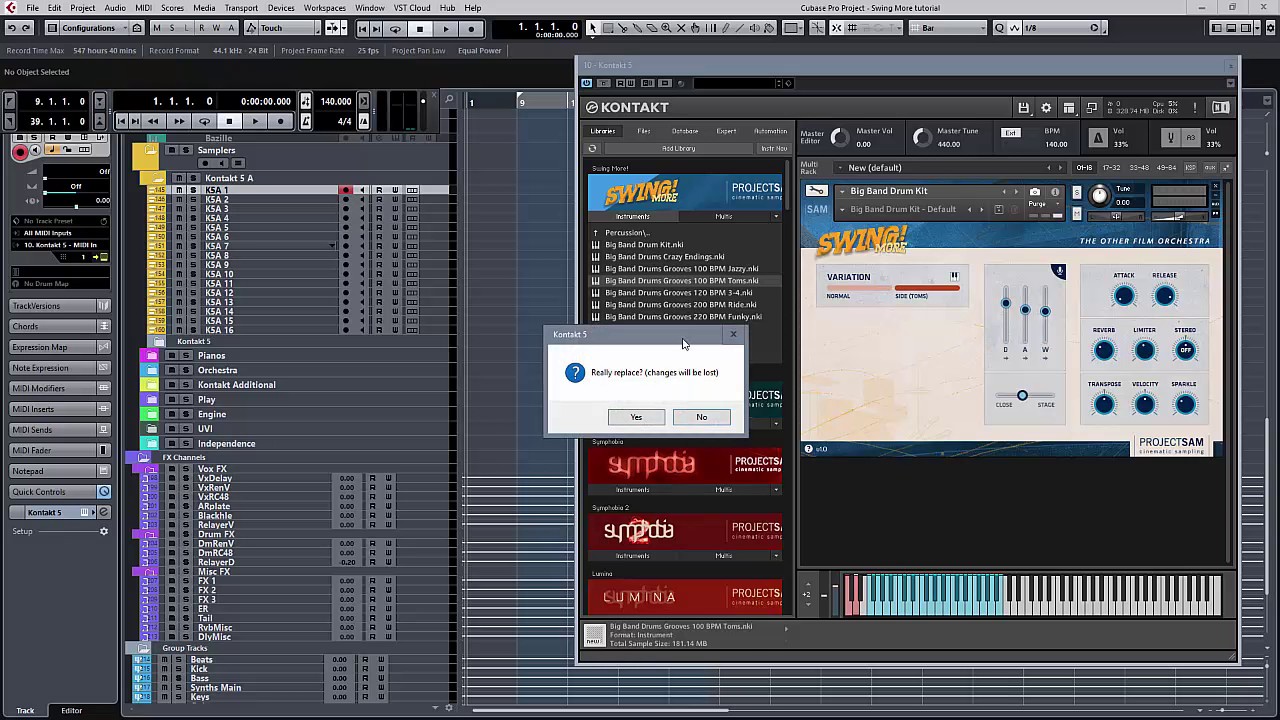Click the Add Library button
Viewport: 1280px width, 720px height.
(x=678, y=149)
